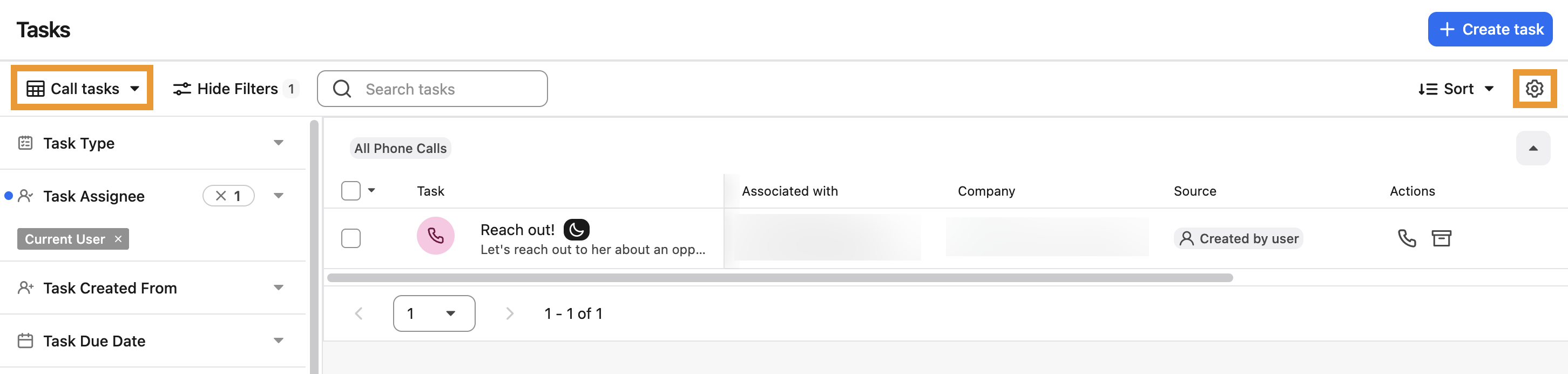Image resolution: width=1568 pixels, height=374 pixels.
Task: Click the pink phone task type icon
Action: coord(435,236)
